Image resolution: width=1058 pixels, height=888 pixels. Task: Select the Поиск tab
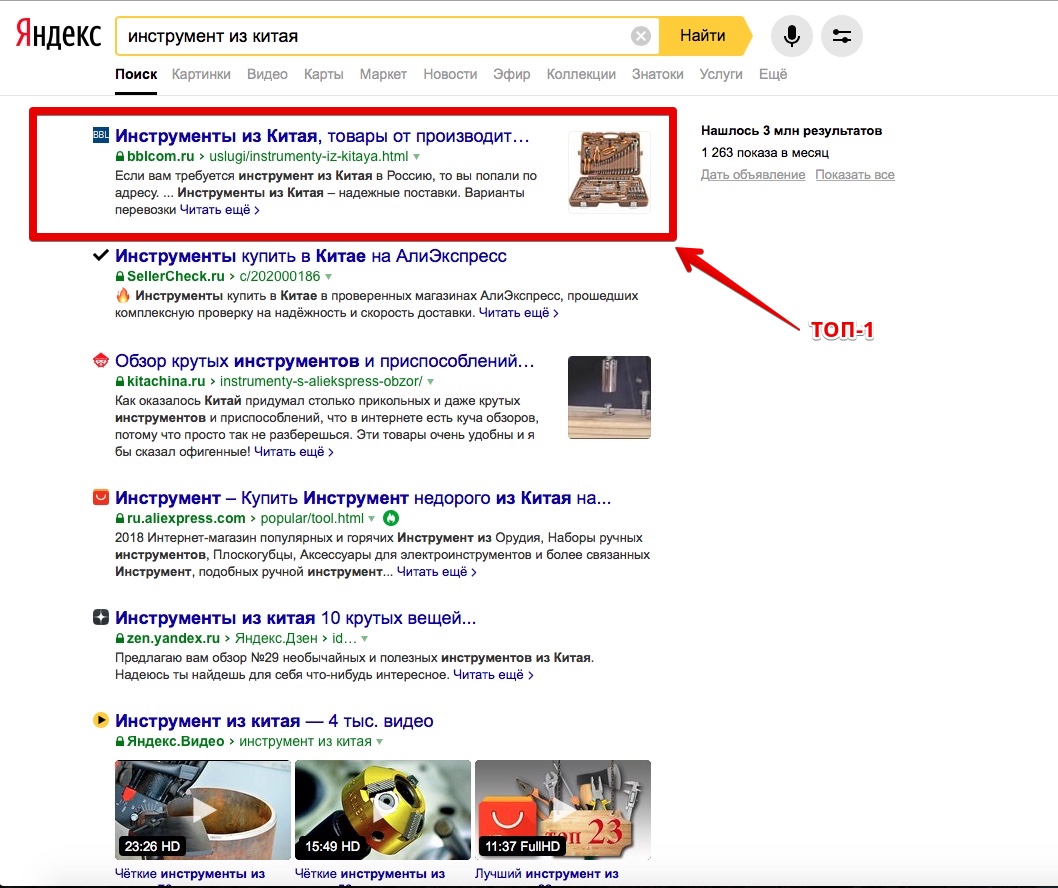(x=136, y=74)
